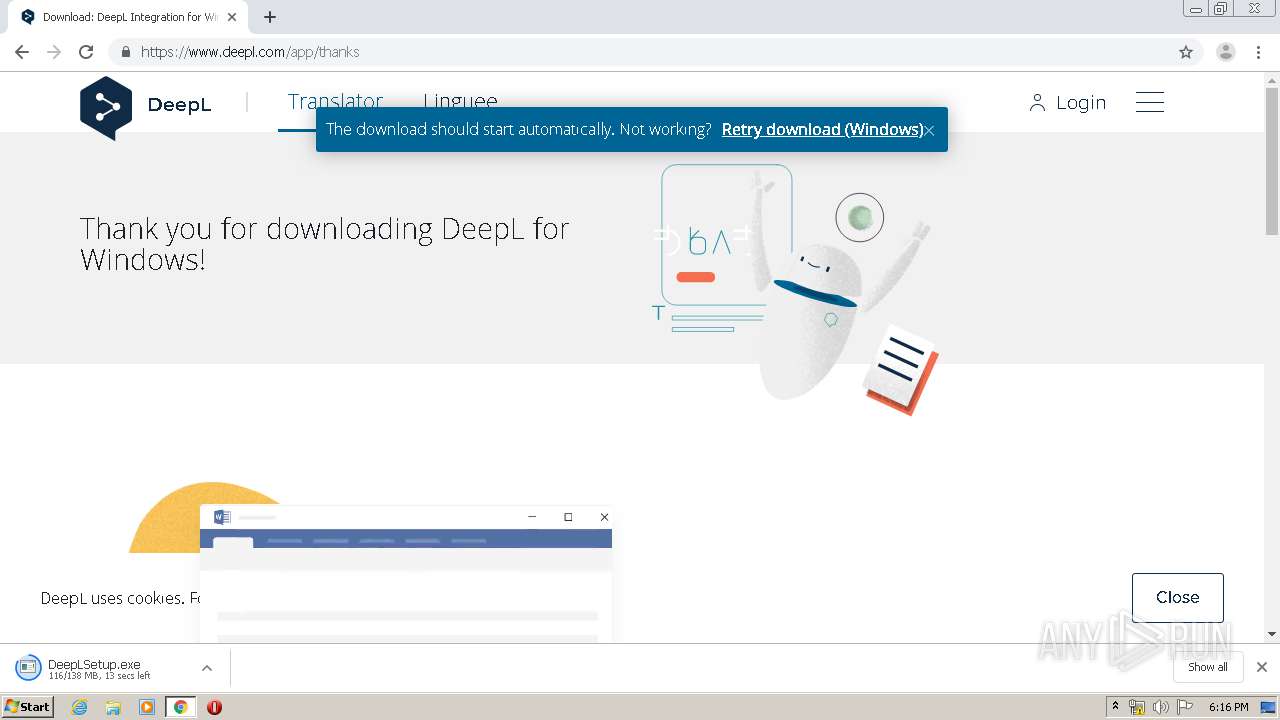Launch Windows Media Player from taskbar
Viewport: 1280px width, 720px height.
147,707
